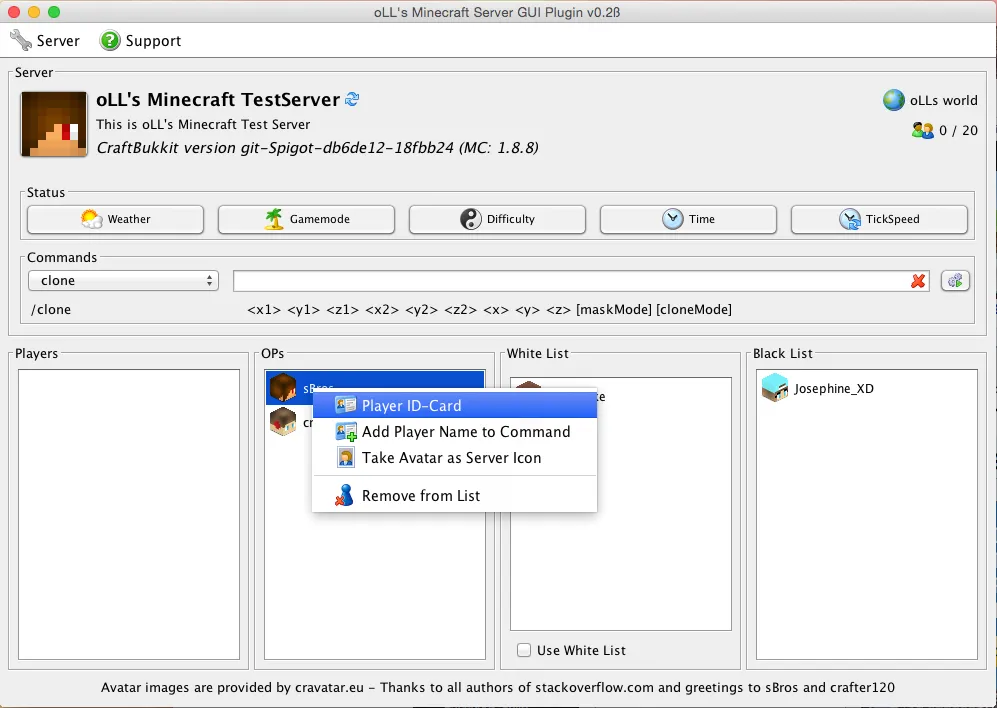Open the TickSpeed status button
This screenshot has height=708, width=997.
pyautogui.click(x=879, y=219)
